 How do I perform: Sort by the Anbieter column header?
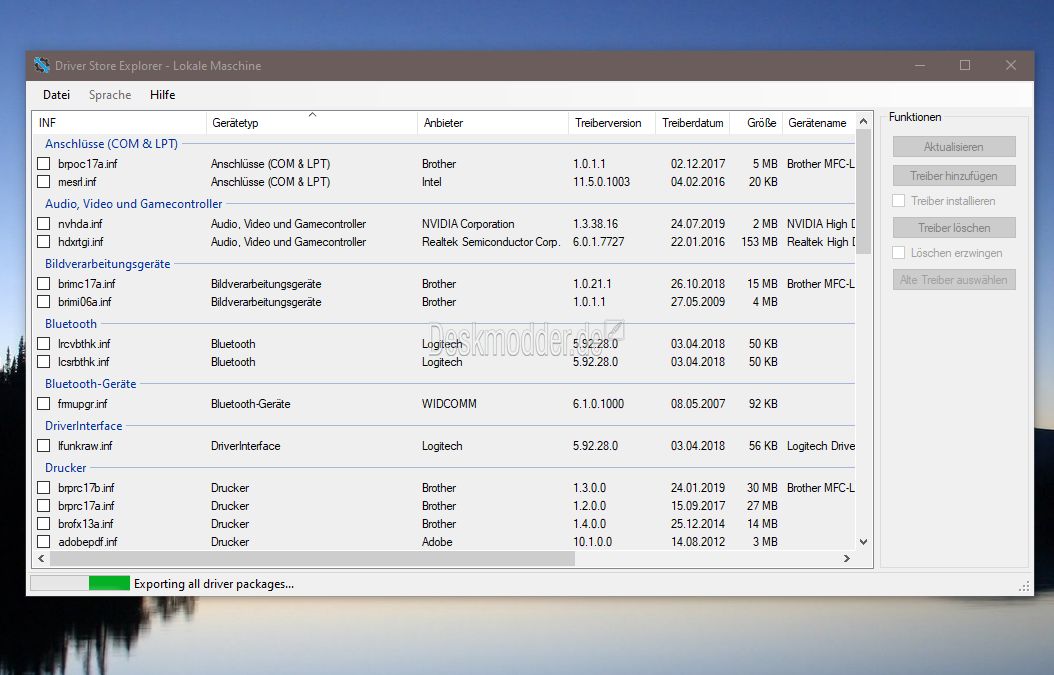(x=493, y=122)
